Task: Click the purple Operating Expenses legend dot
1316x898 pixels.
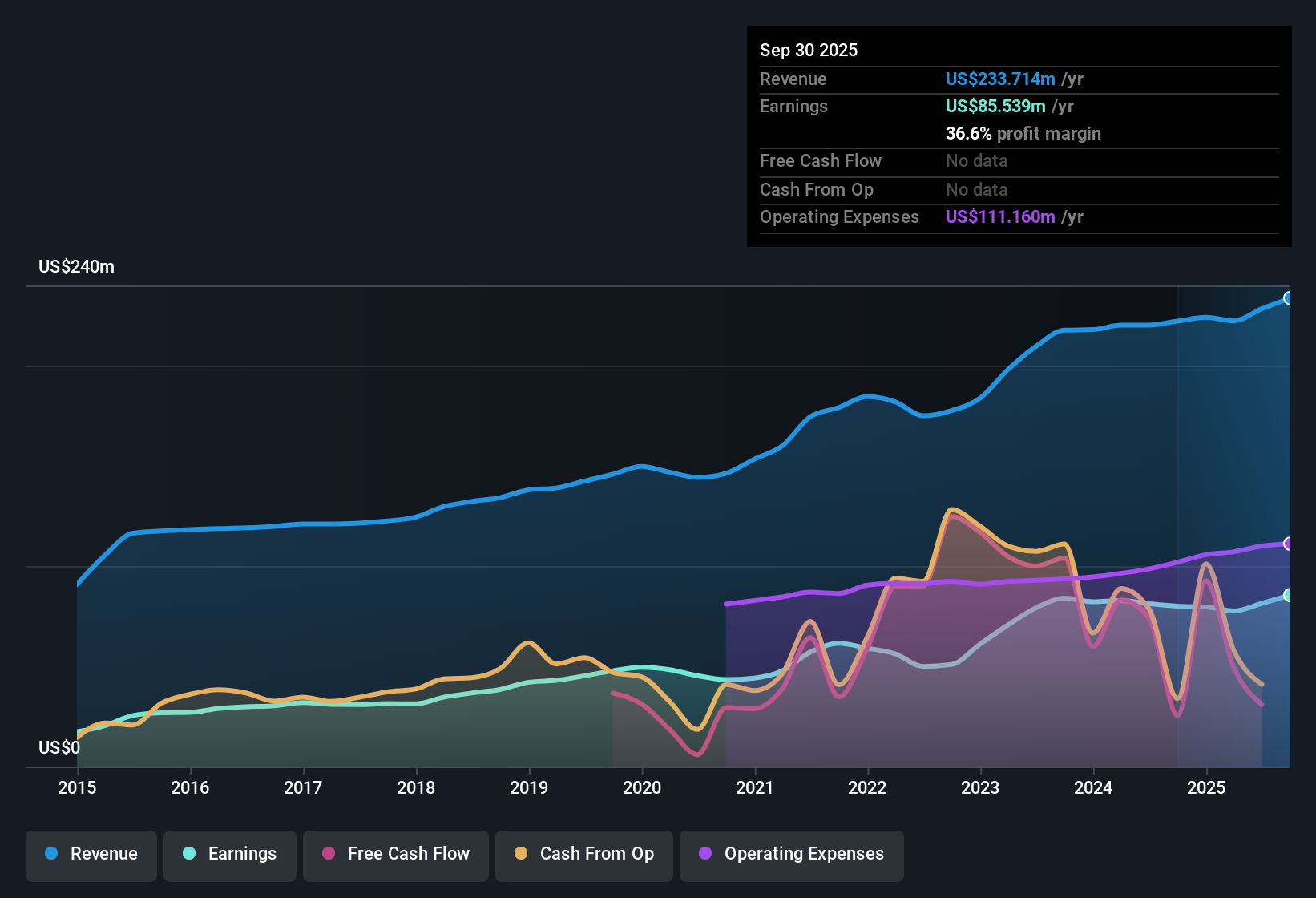Action: [x=705, y=853]
